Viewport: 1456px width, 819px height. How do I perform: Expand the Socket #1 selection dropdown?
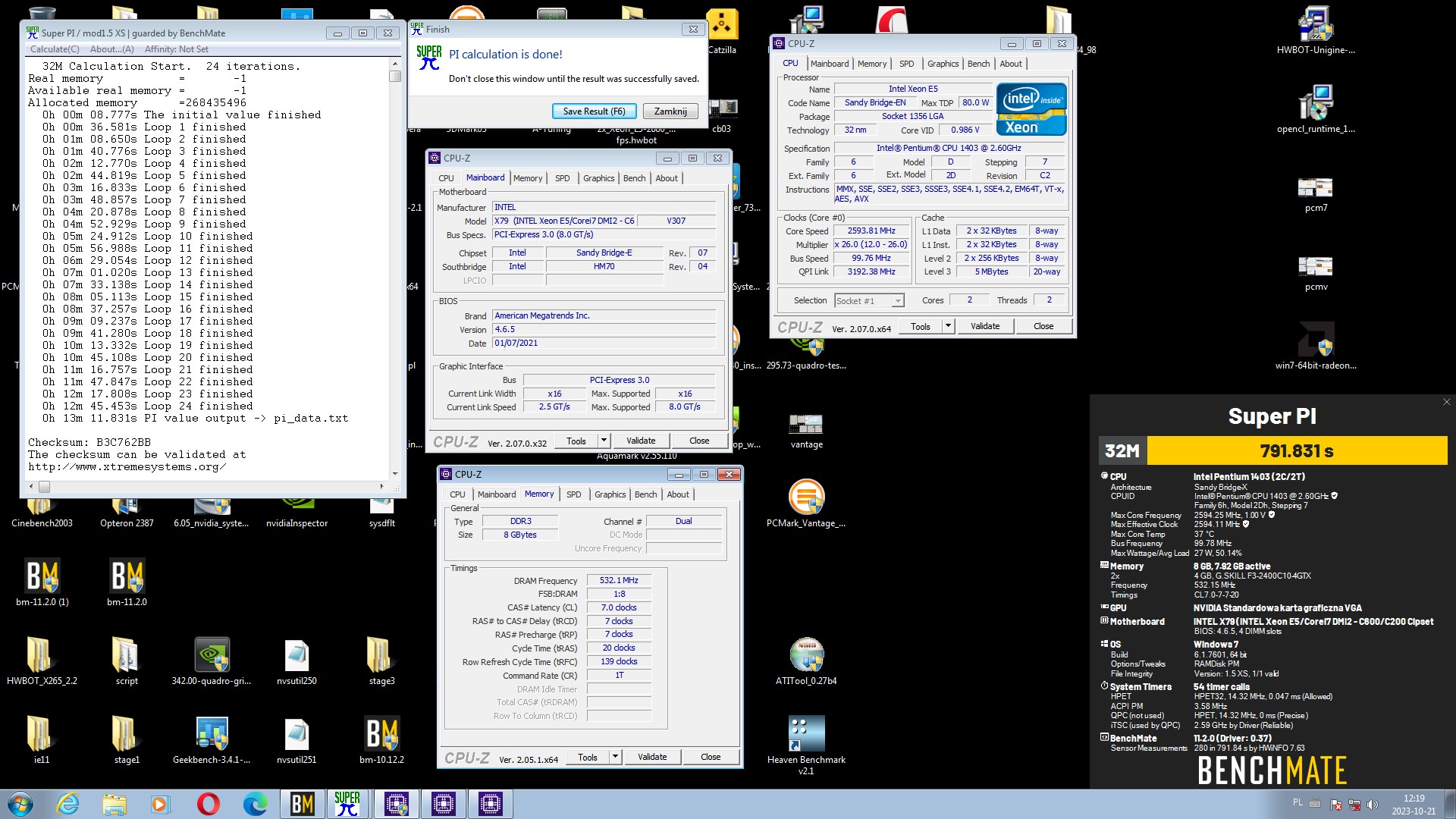(x=898, y=301)
